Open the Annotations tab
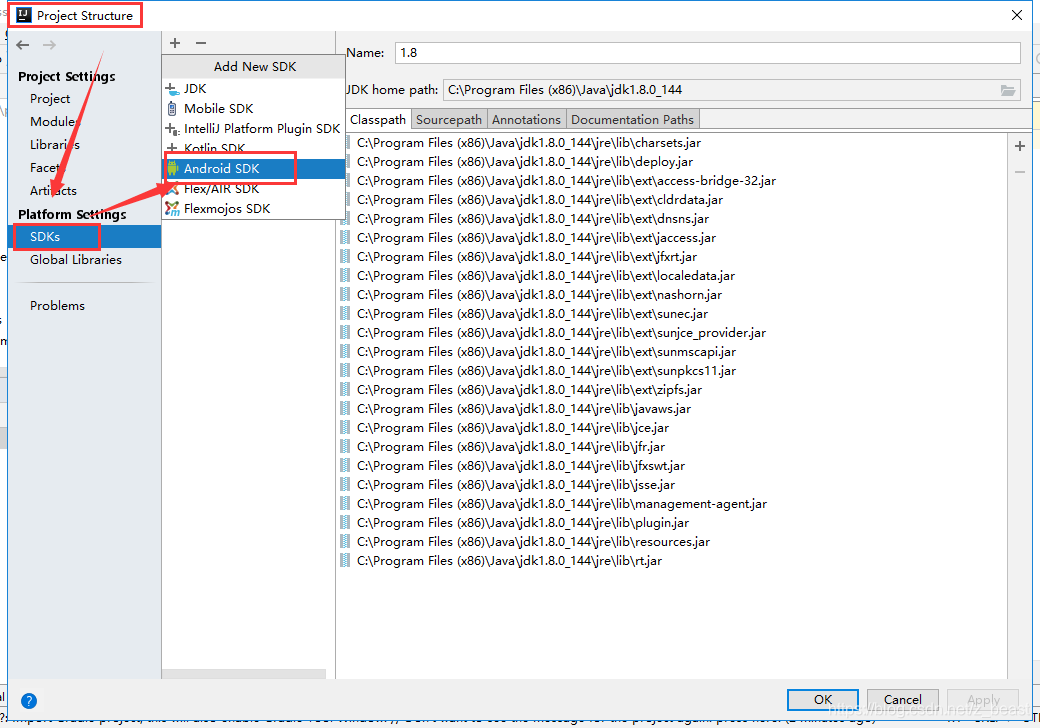 [x=527, y=120]
